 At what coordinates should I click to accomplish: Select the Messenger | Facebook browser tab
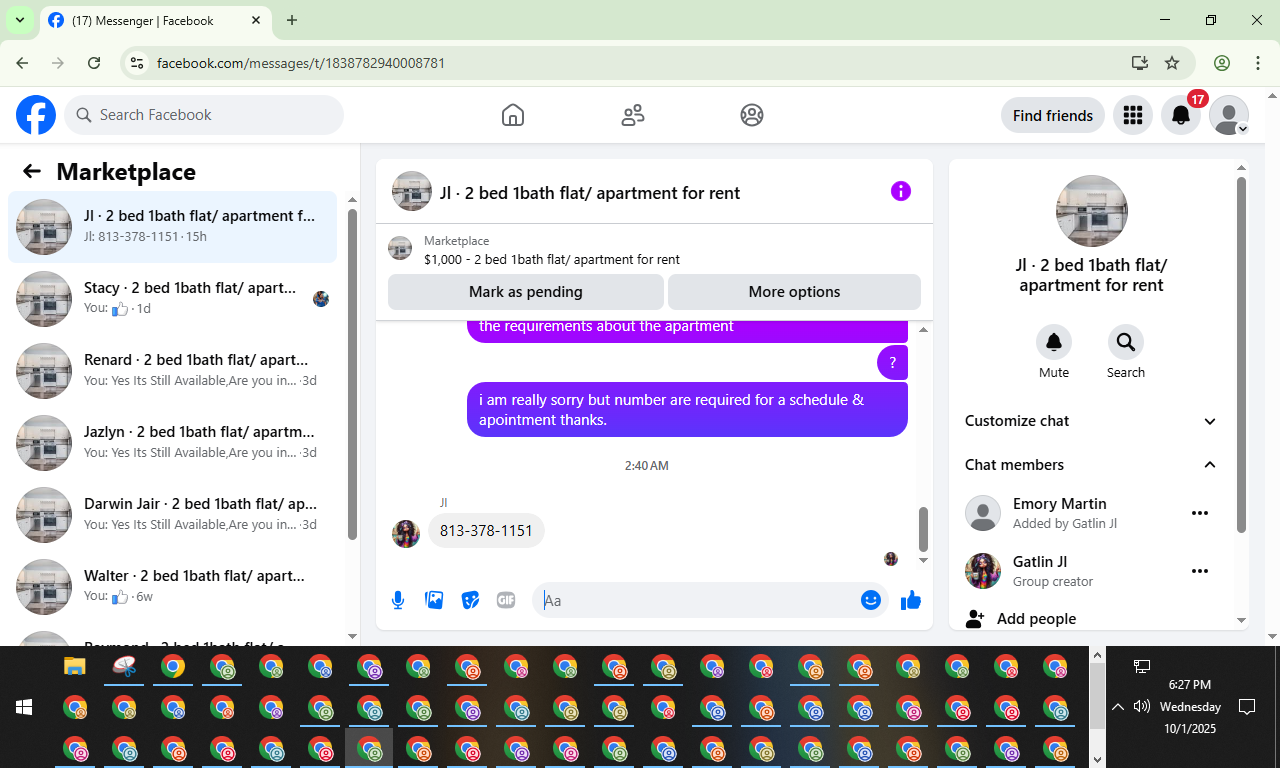point(155,20)
